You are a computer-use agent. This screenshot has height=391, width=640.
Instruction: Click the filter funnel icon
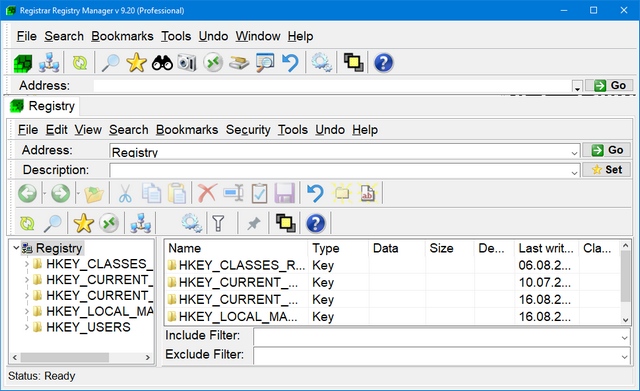tap(218, 223)
